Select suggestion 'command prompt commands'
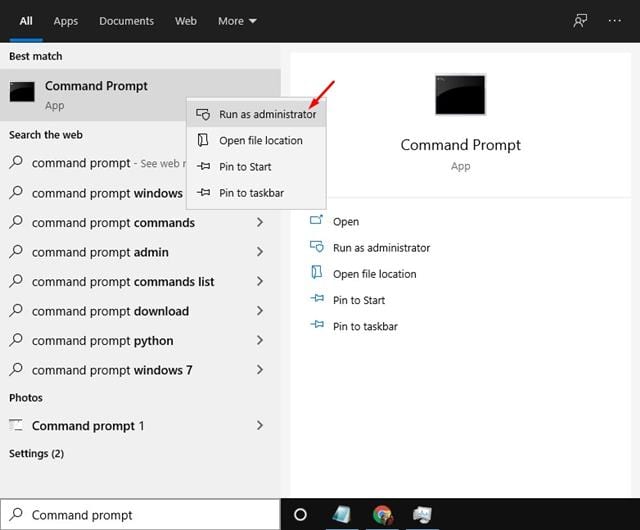Image resolution: width=640 pixels, height=530 pixels. [140, 223]
